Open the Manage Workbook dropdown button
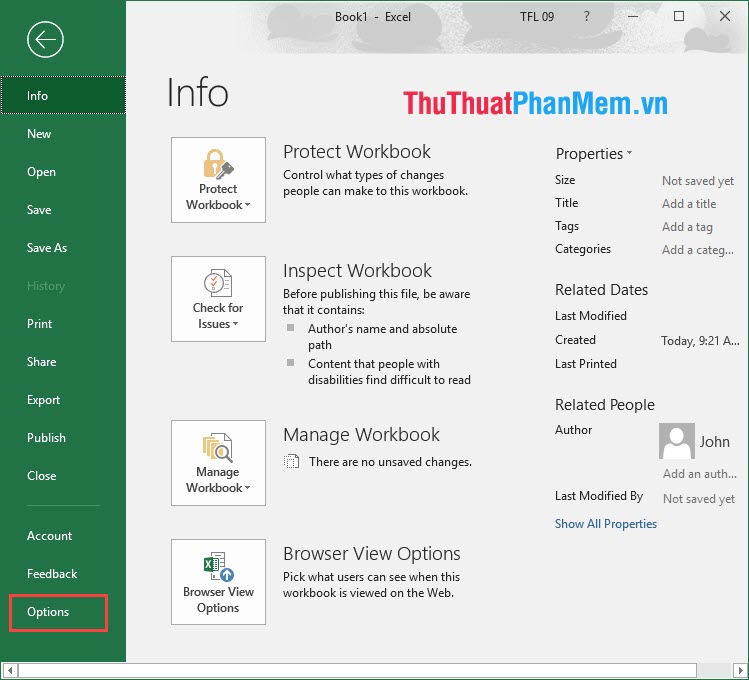This screenshot has height=680, width=749. [218, 463]
